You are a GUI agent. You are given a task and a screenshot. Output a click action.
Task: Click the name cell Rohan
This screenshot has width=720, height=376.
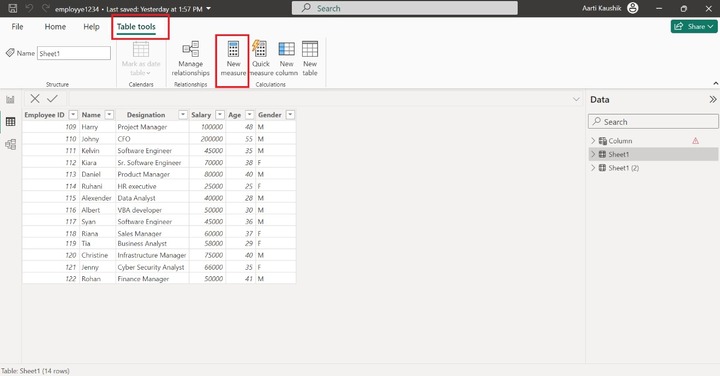point(91,279)
